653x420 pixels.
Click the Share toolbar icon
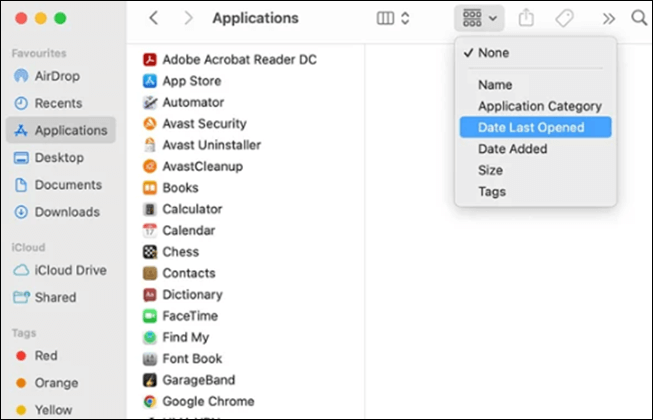(526, 18)
